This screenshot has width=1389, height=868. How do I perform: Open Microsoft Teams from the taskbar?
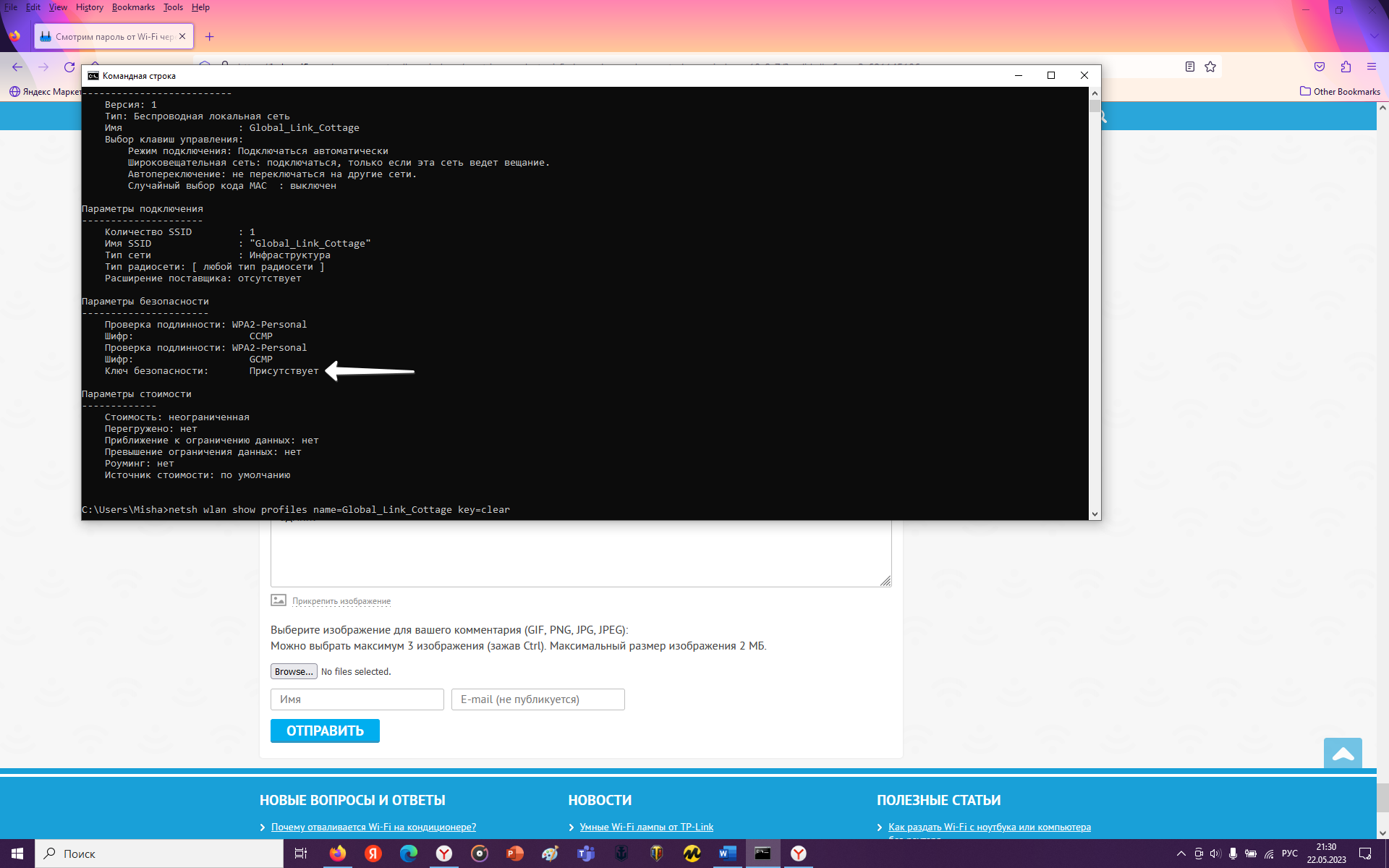(586, 854)
